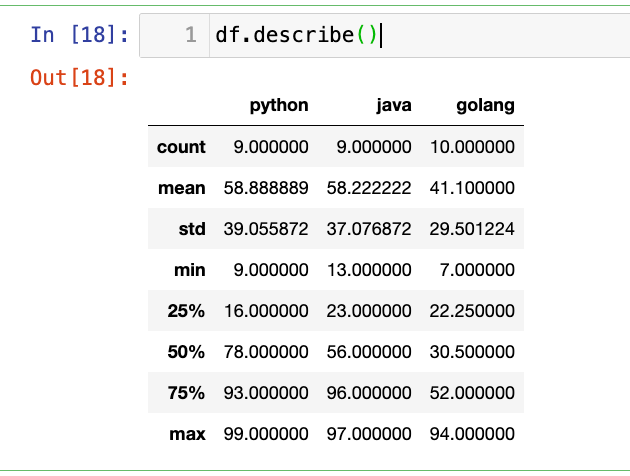This screenshot has height=476, width=630.
Task: Select the 75% row label
Action: pos(186,393)
